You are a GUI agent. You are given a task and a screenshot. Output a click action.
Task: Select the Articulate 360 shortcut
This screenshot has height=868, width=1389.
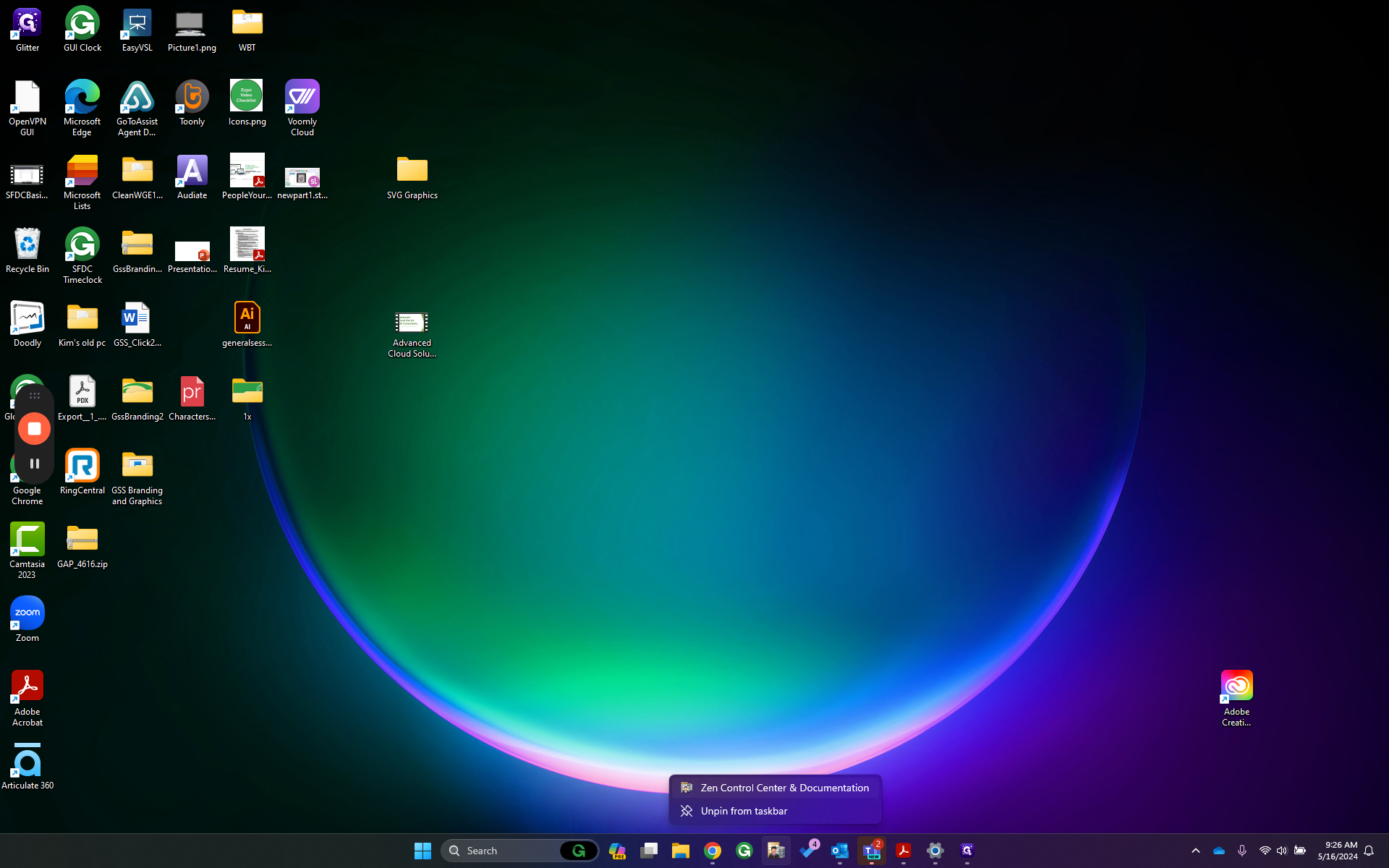27,767
